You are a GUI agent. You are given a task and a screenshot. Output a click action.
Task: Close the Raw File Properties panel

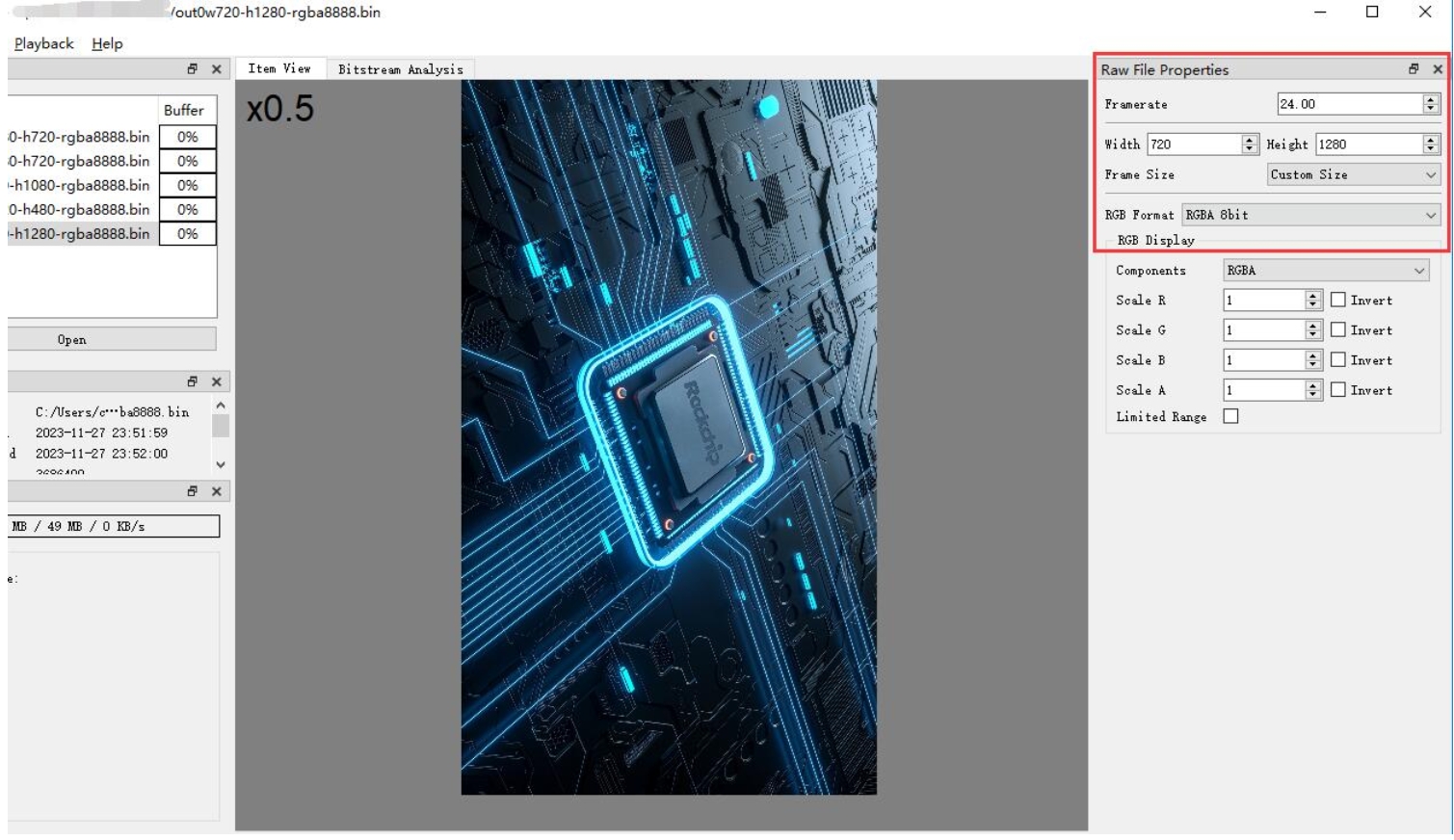pyautogui.click(x=1438, y=69)
